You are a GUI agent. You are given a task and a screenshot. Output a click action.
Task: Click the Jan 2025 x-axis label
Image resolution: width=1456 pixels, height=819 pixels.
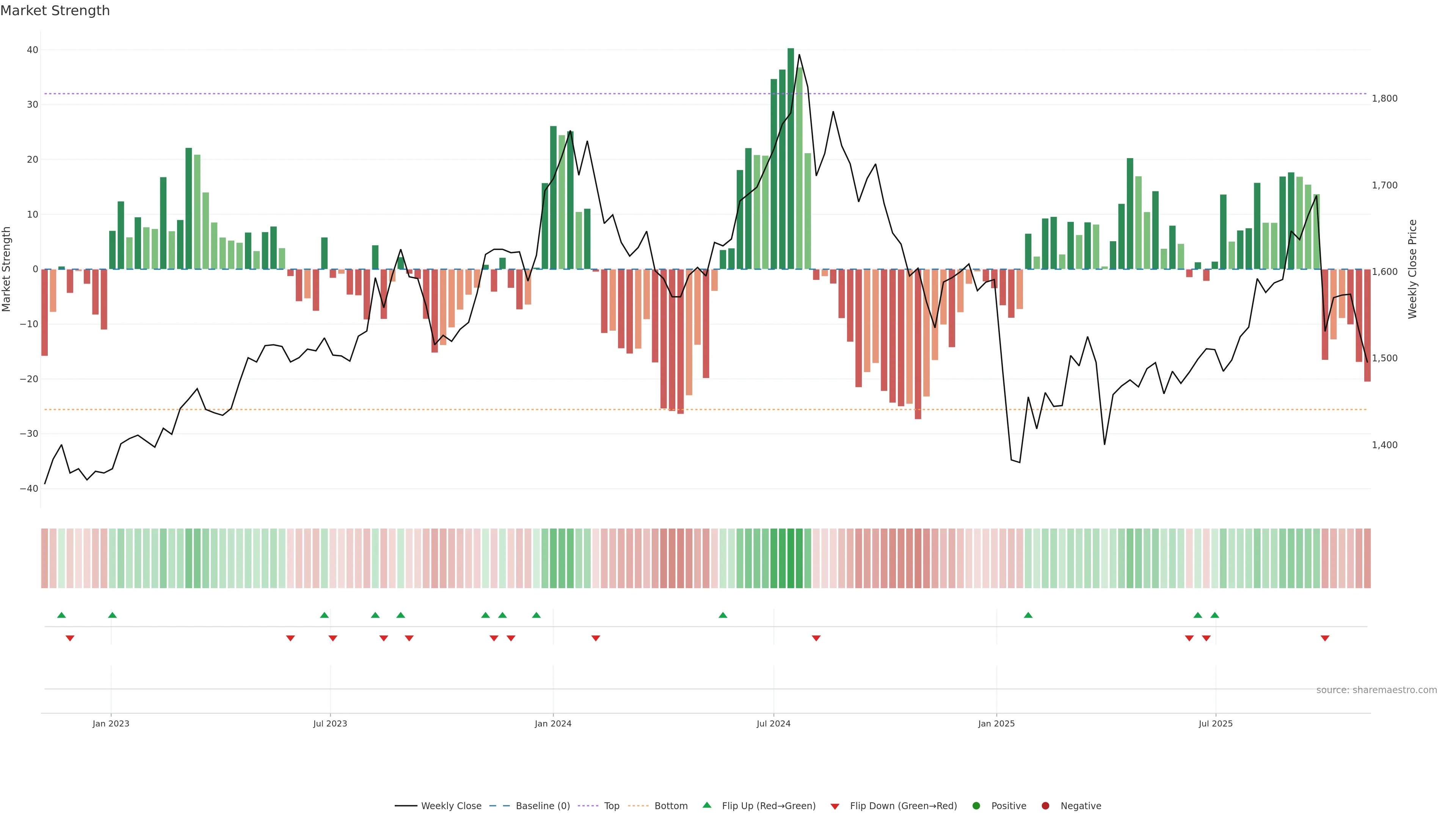pyautogui.click(x=996, y=723)
